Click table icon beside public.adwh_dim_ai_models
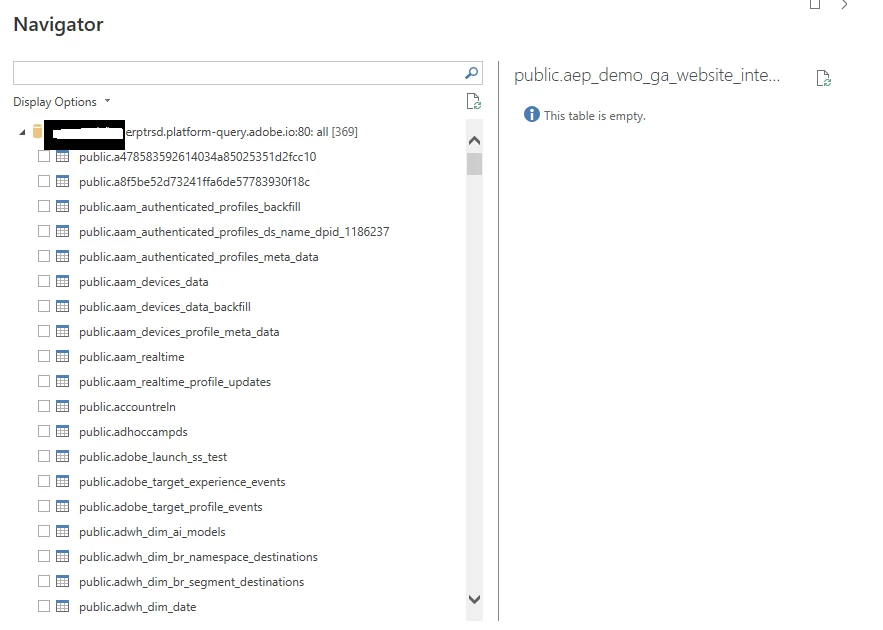The image size is (883, 630). pos(63,531)
